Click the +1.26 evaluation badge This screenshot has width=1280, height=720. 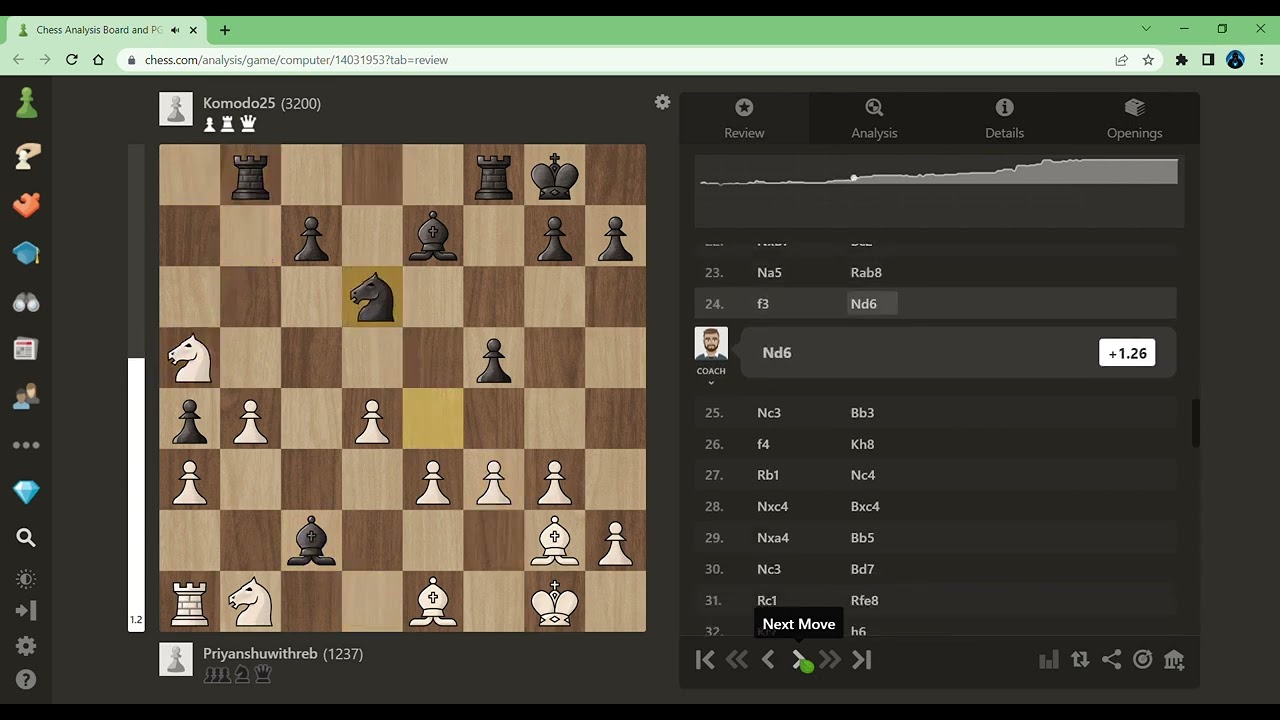[1127, 353]
